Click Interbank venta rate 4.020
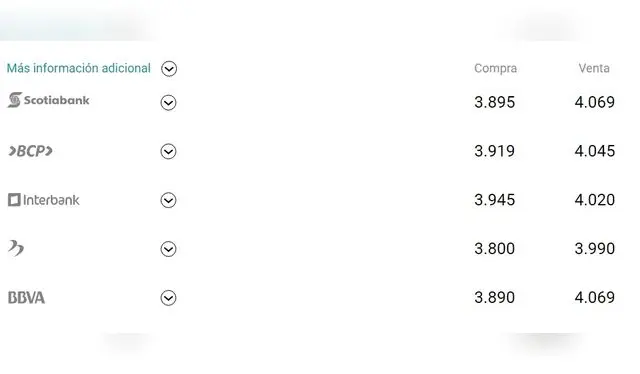 pyautogui.click(x=595, y=200)
